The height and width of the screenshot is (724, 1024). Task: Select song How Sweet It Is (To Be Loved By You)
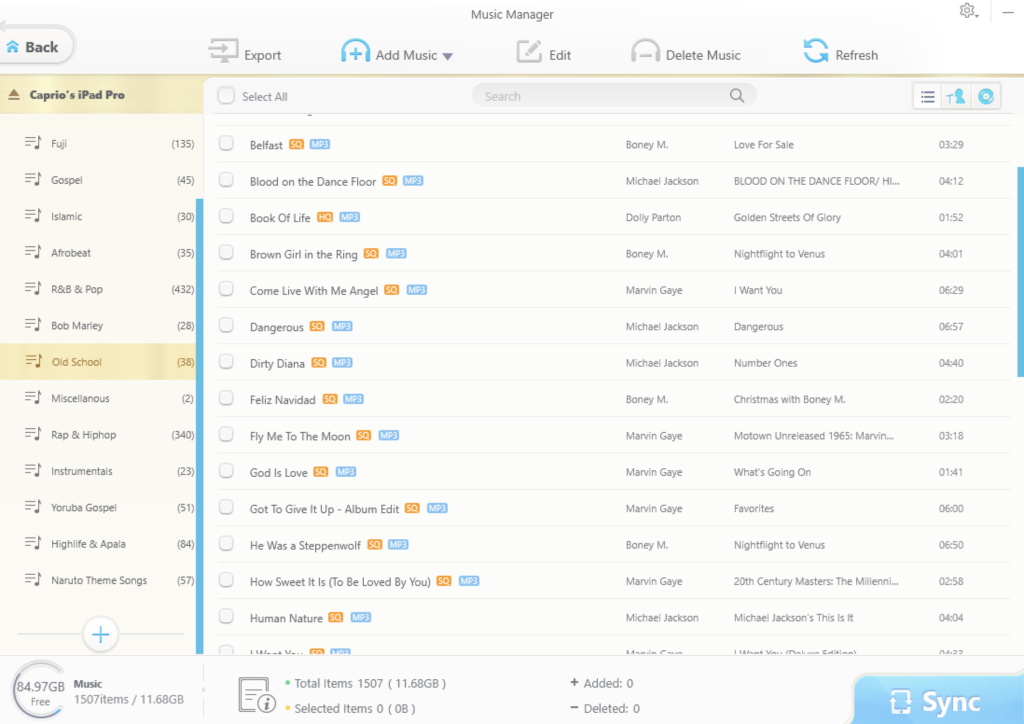click(x=340, y=582)
